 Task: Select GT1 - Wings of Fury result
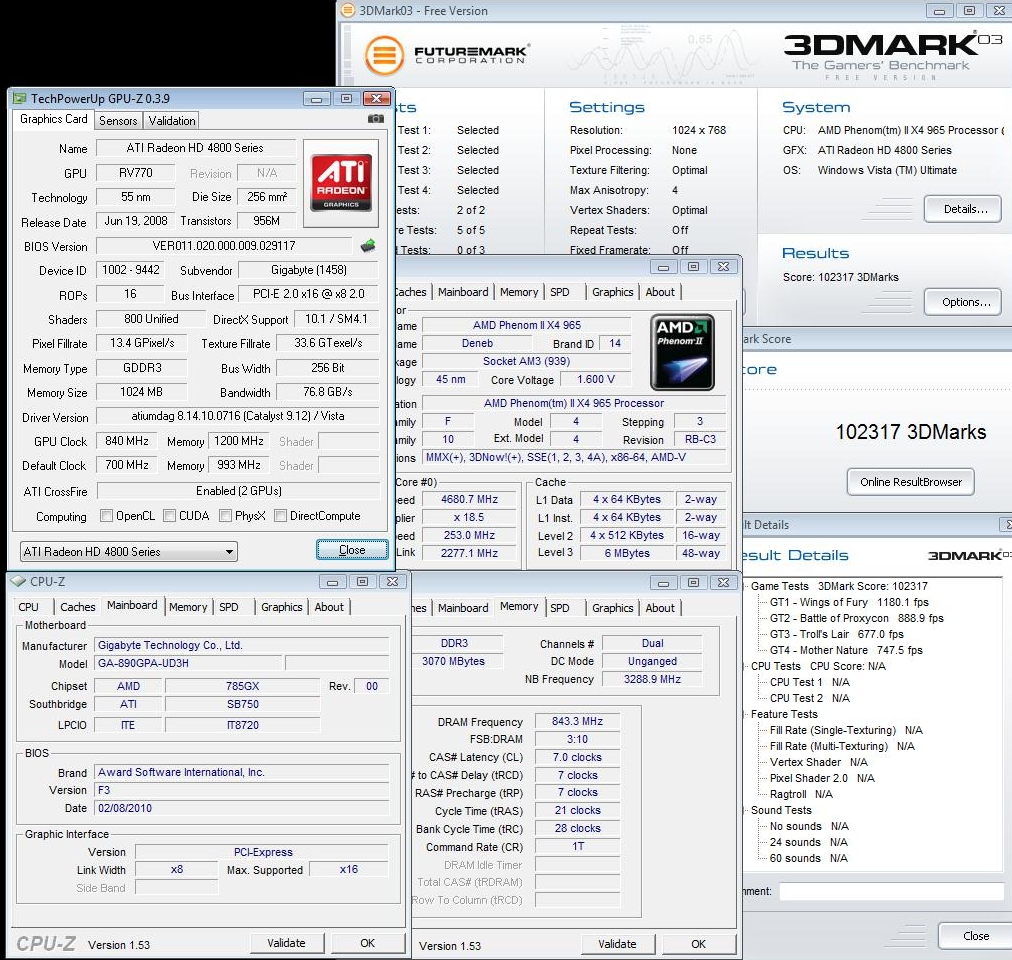point(818,602)
